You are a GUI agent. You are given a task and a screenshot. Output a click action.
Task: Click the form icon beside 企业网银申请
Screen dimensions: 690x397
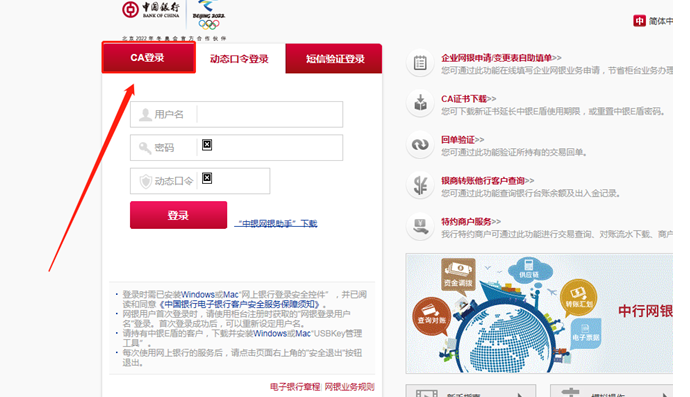point(420,63)
